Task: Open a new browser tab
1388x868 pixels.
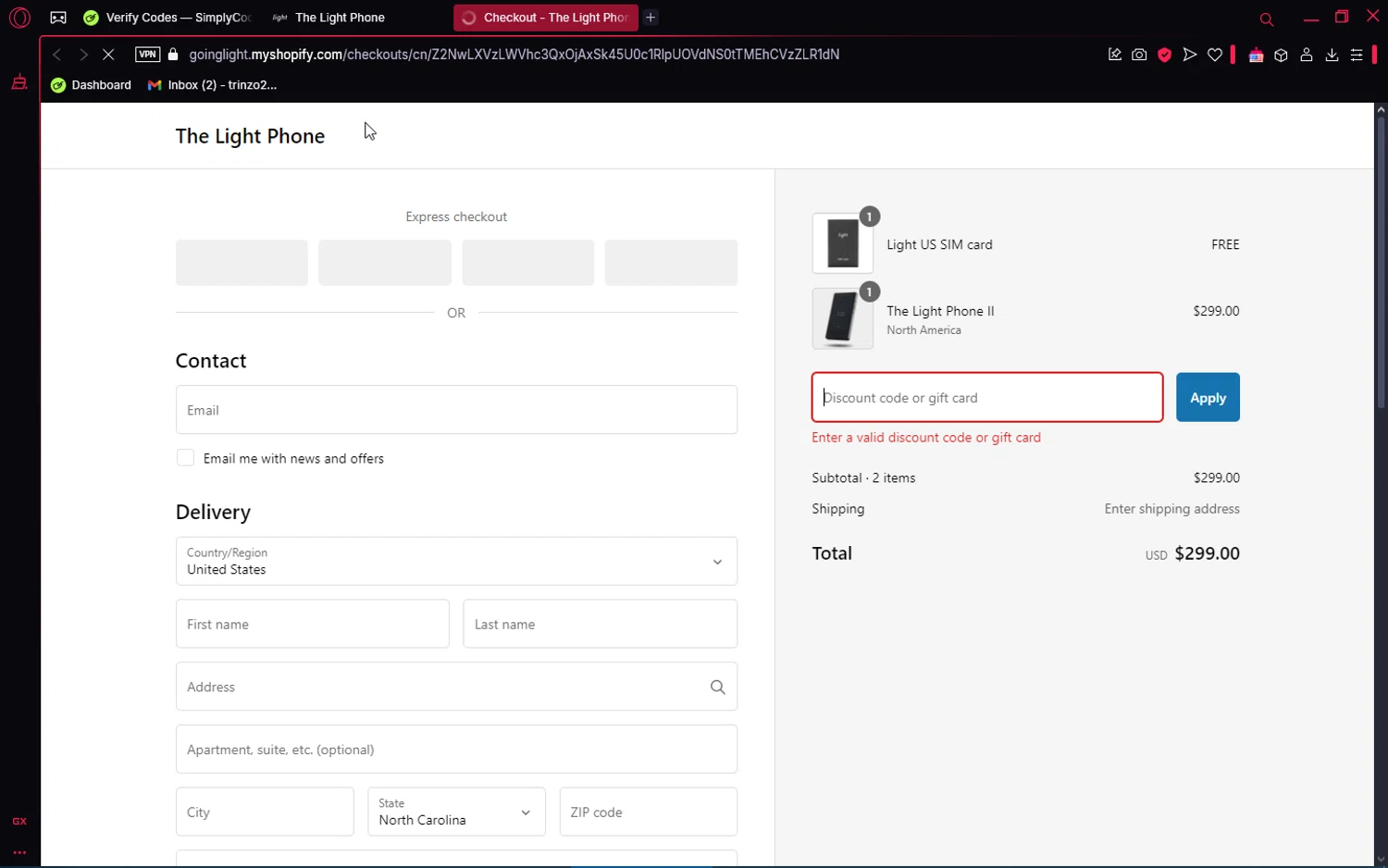Action: click(651, 18)
